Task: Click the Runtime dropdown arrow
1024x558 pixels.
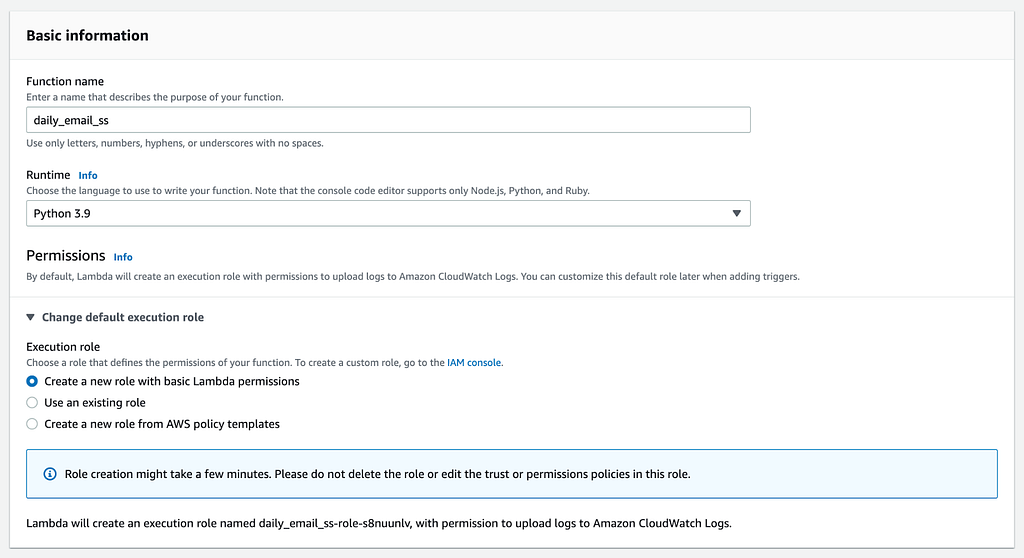Action: coord(736,214)
